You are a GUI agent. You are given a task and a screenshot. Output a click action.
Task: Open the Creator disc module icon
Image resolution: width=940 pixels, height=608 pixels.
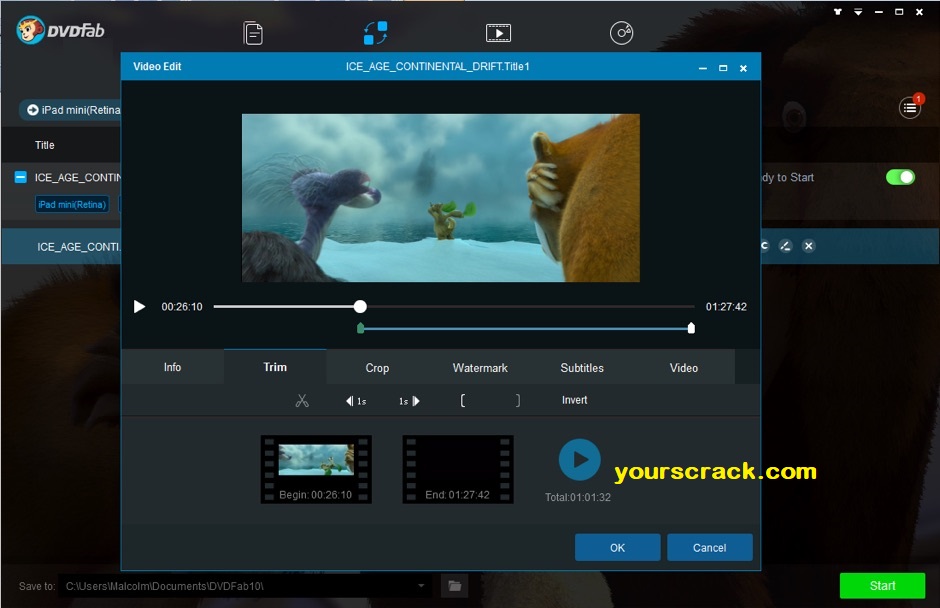(622, 33)
